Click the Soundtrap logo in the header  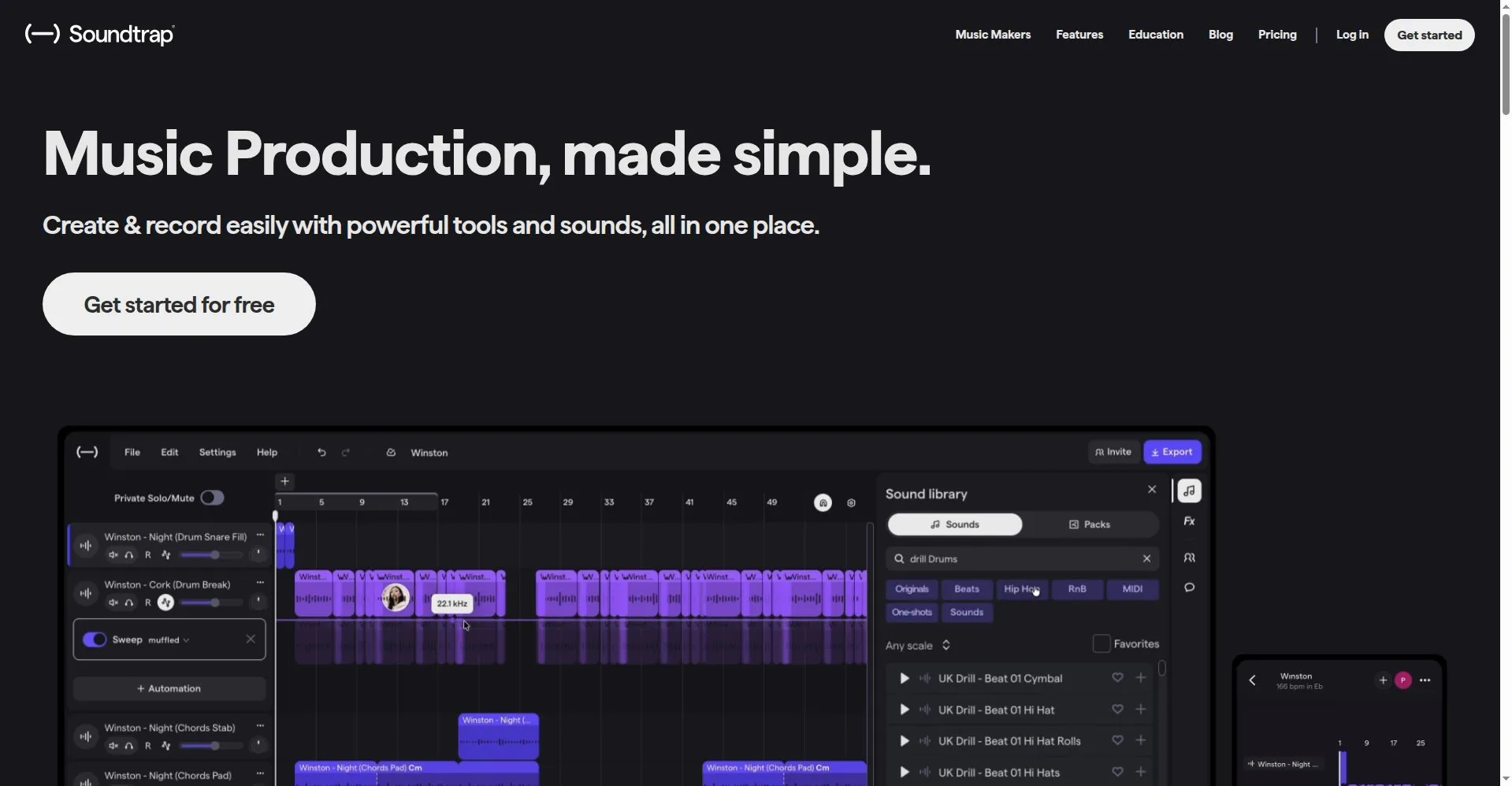(x=100, y=35)
